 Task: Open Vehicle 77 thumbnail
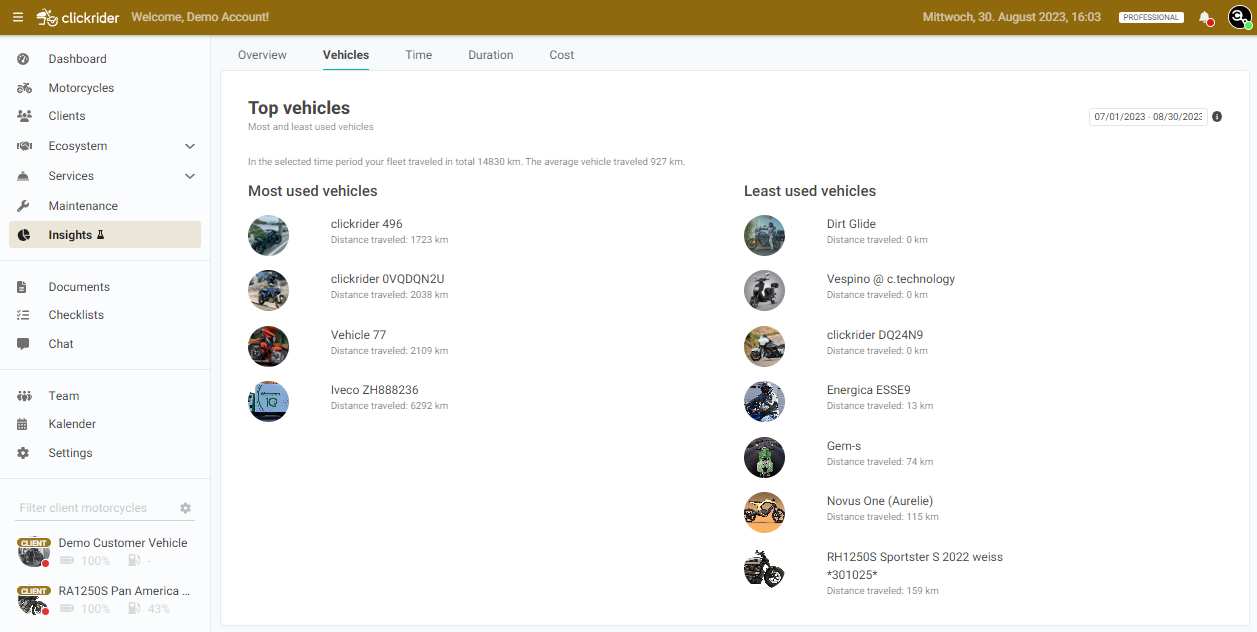(x=268, y=346)
